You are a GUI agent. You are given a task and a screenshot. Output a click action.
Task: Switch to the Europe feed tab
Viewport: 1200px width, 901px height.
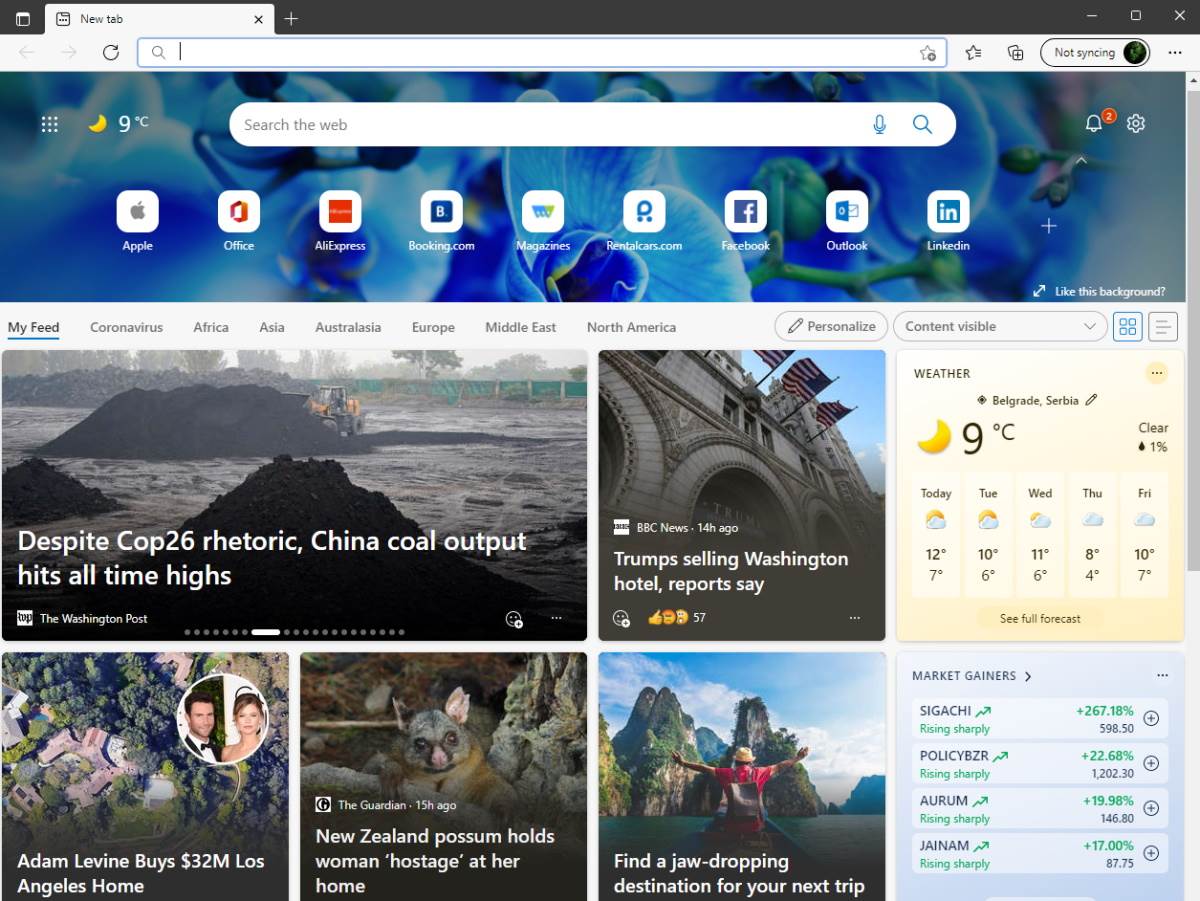(x=433, y=327)
